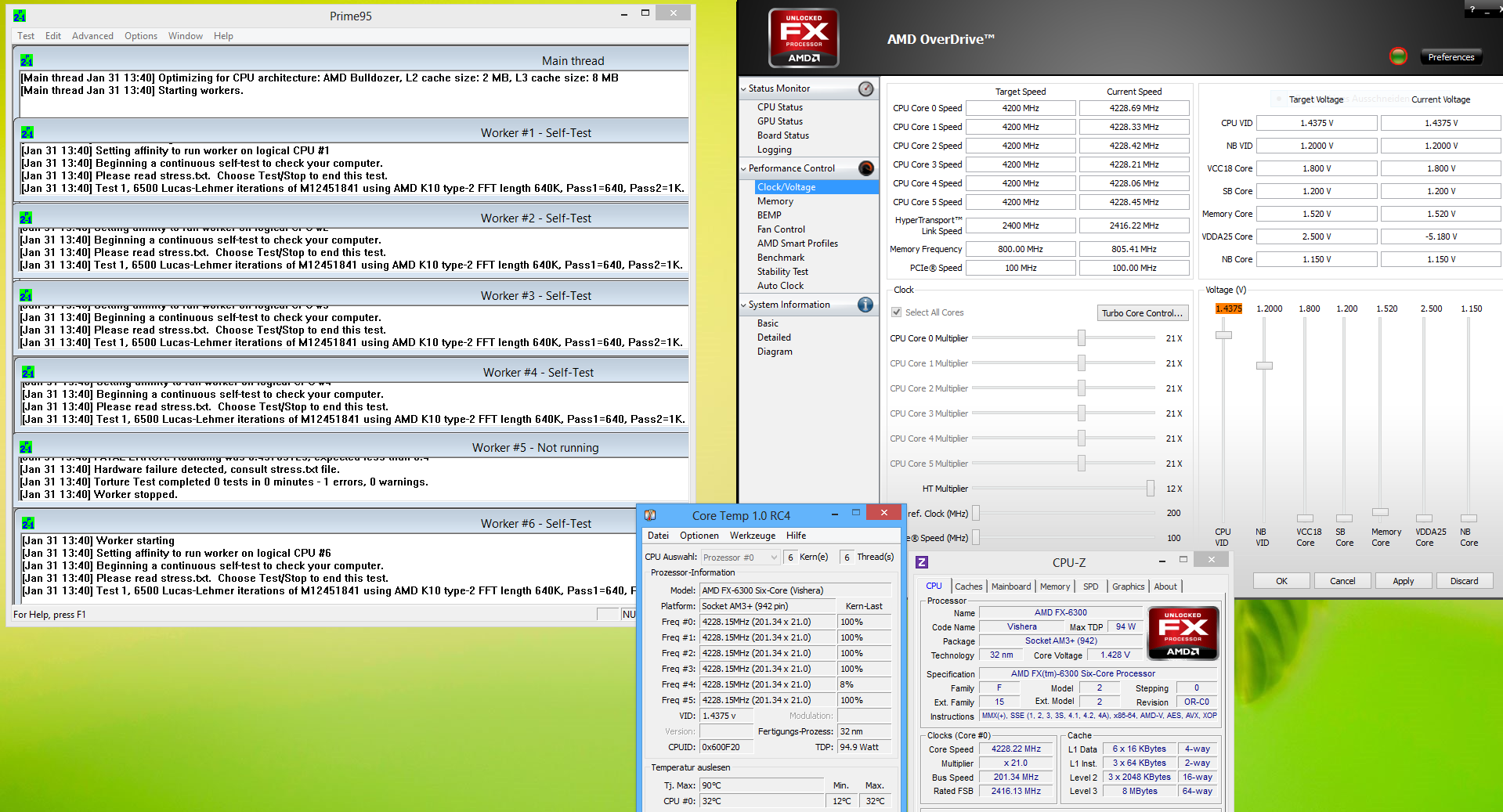Open the Datei menu in Core Temp

pos(659,536)
